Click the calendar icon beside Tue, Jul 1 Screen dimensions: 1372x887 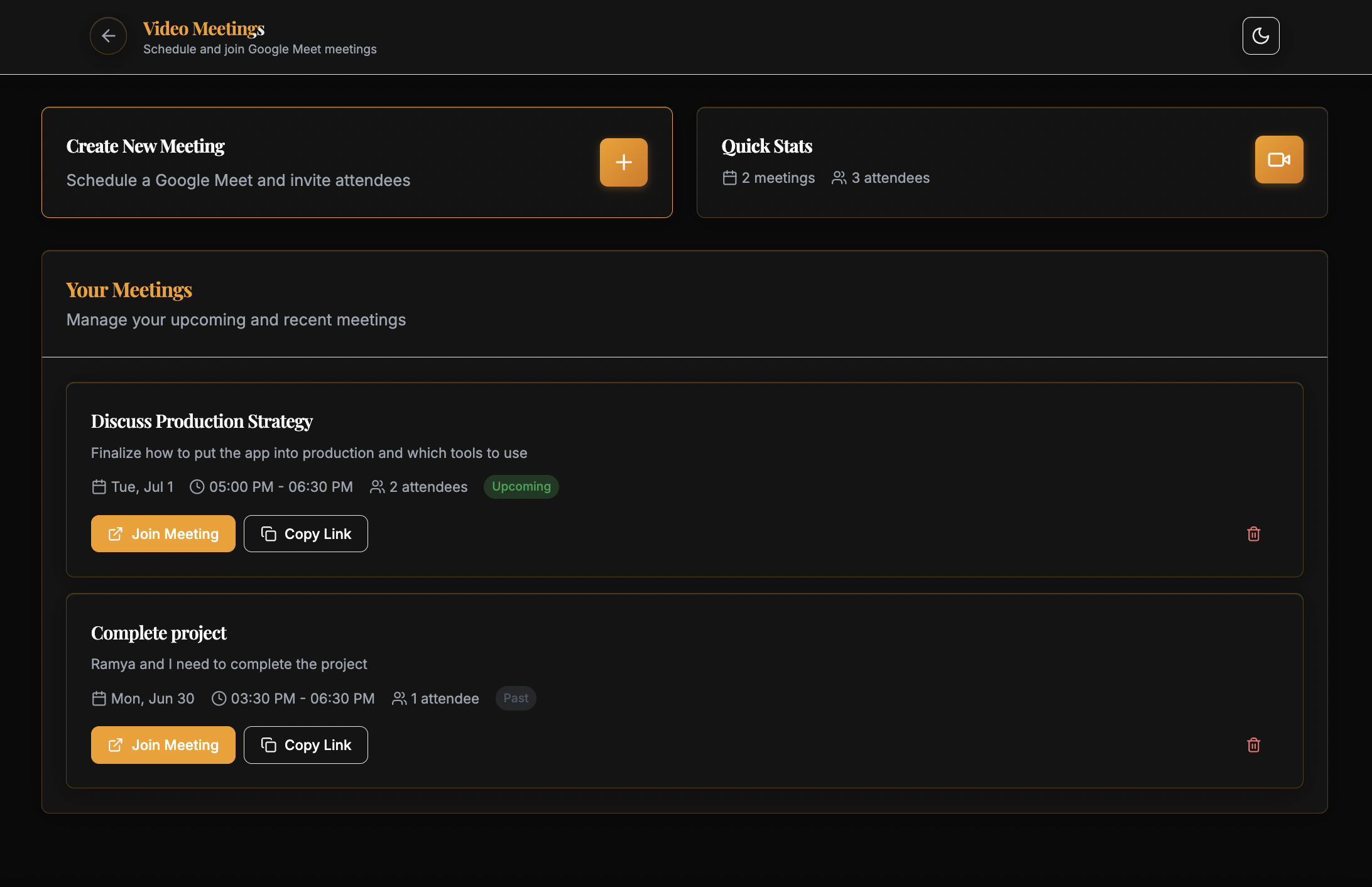pos(99,487)
